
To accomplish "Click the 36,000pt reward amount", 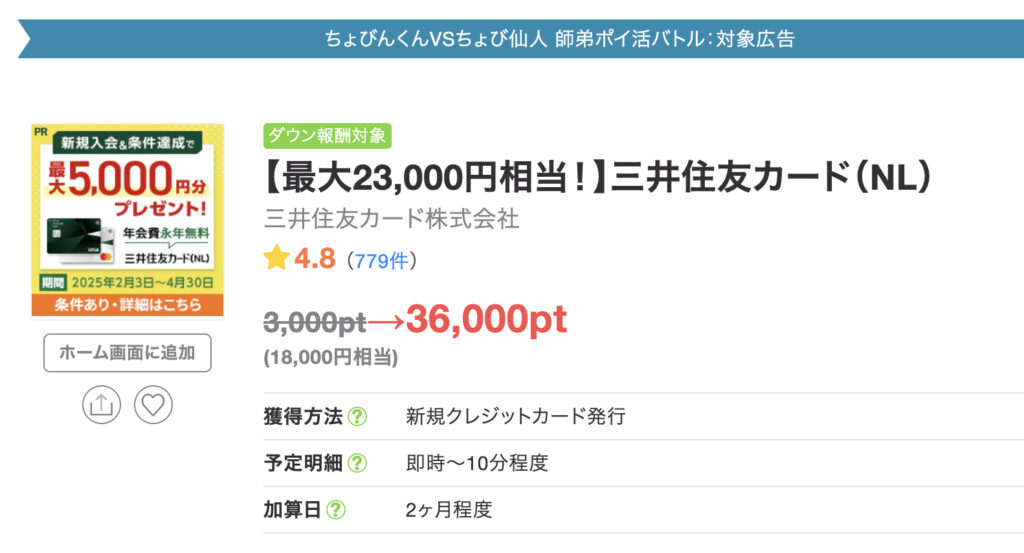I will click(487, 319).
